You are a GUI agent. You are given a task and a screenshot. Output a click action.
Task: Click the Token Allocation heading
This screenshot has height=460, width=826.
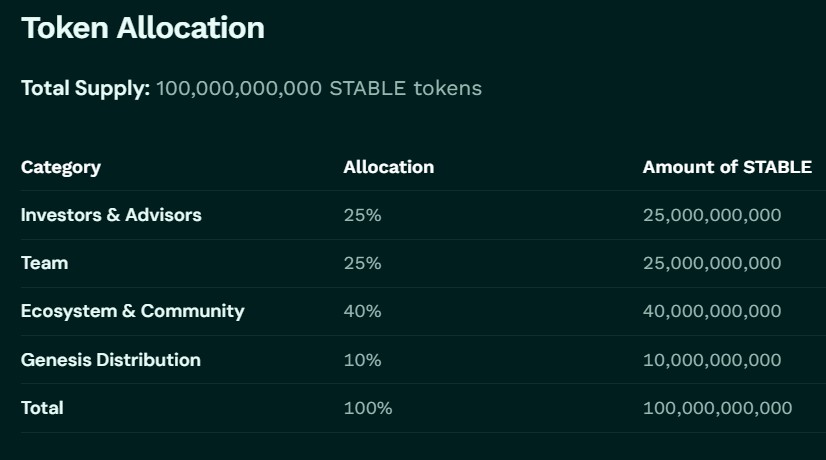[143, 28]
